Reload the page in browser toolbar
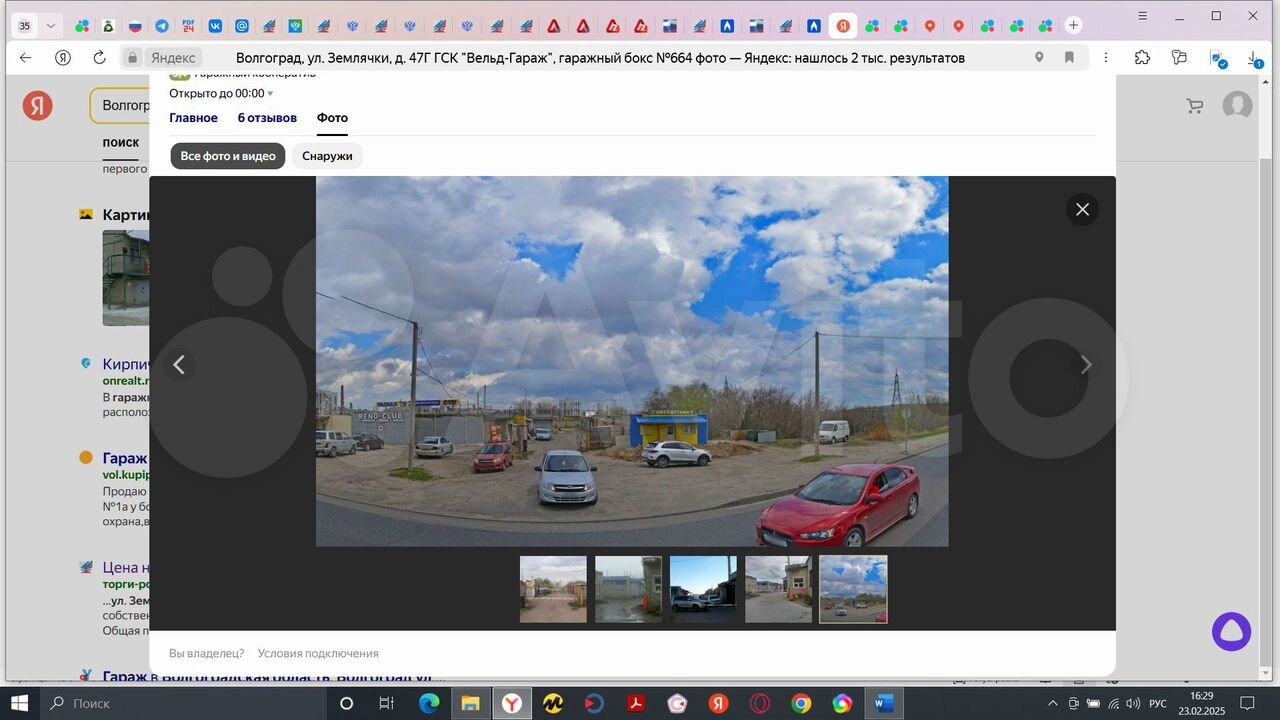The image size is (1280, 720). [99, 58]
